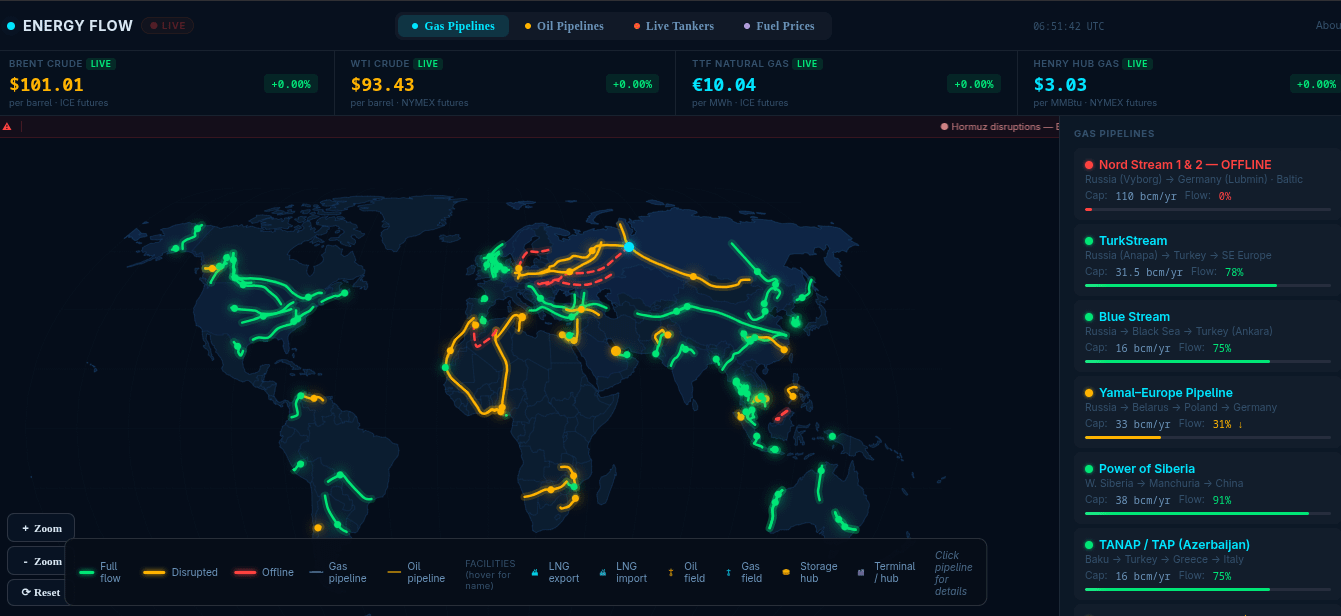Click the Oil field legend icon
Viewport: 1341px width, 616px height.
(670, 572)
